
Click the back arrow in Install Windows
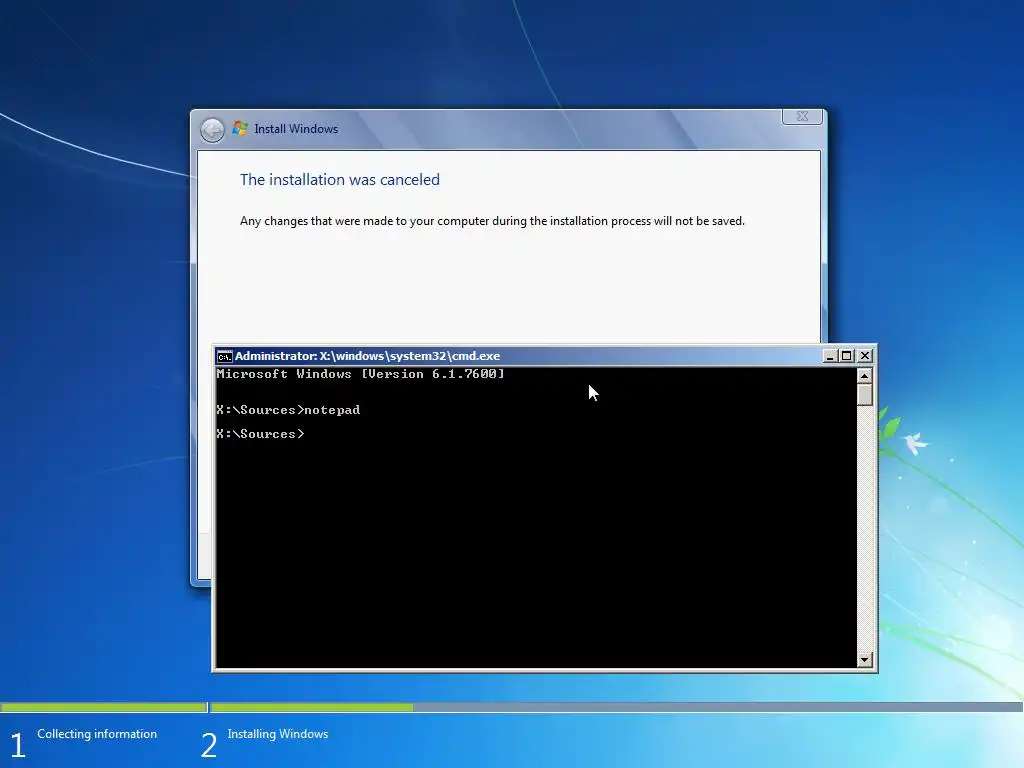[x=212, y=130]
